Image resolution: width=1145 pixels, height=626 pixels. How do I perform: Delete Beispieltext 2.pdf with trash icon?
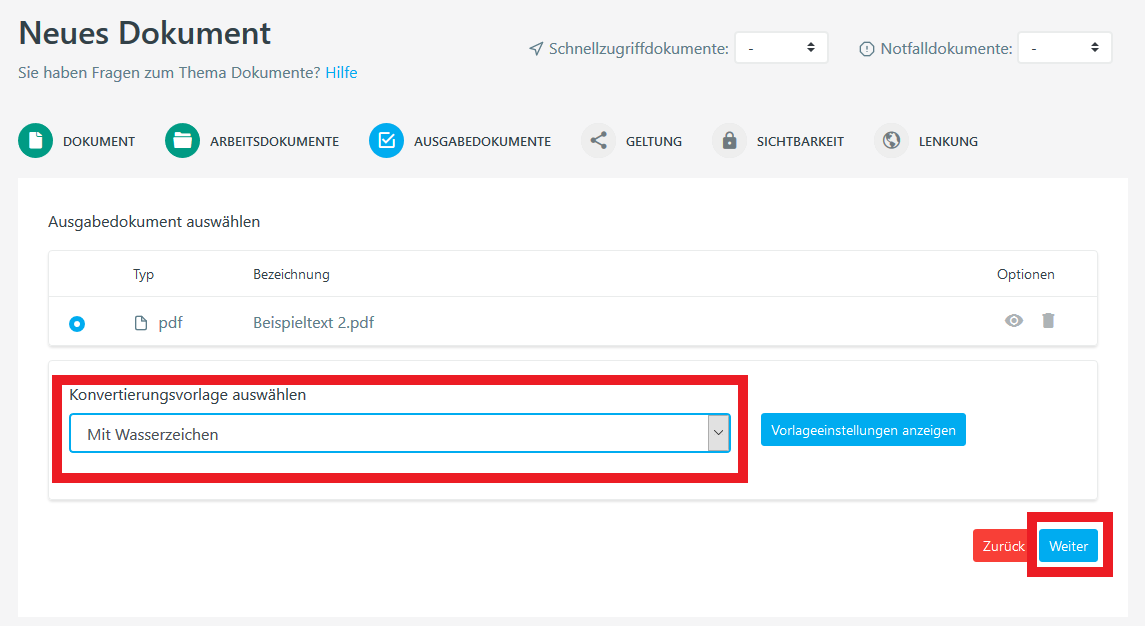(1048, 321)
